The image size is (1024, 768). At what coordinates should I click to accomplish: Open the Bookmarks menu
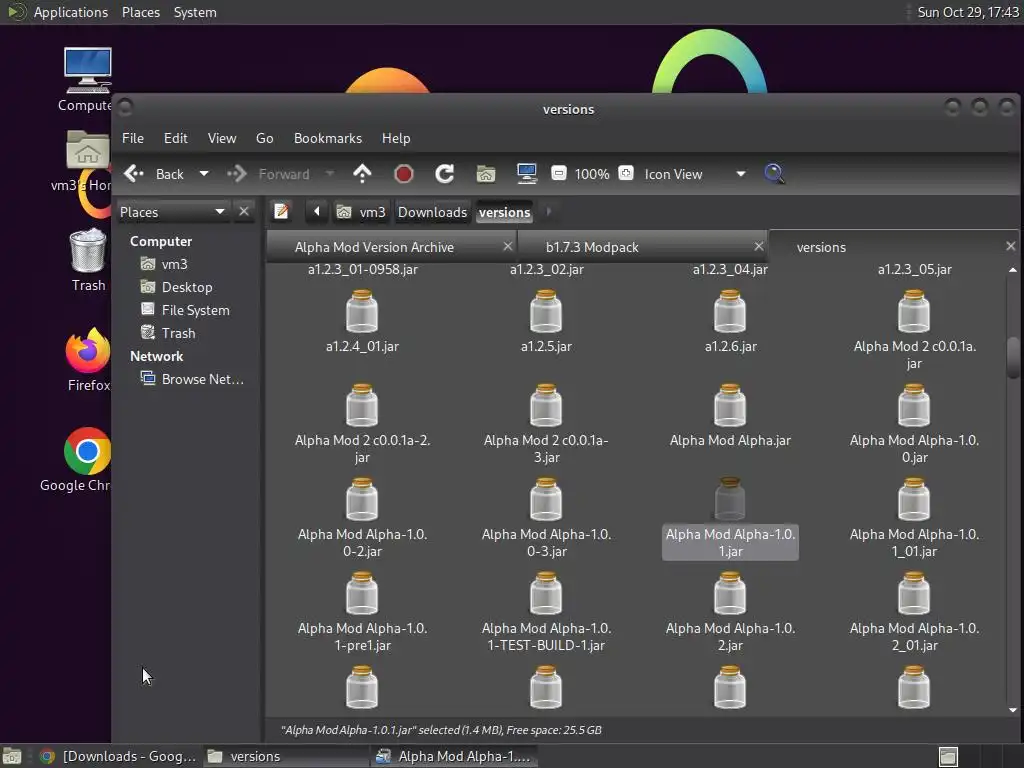click(x=328, y=138)
